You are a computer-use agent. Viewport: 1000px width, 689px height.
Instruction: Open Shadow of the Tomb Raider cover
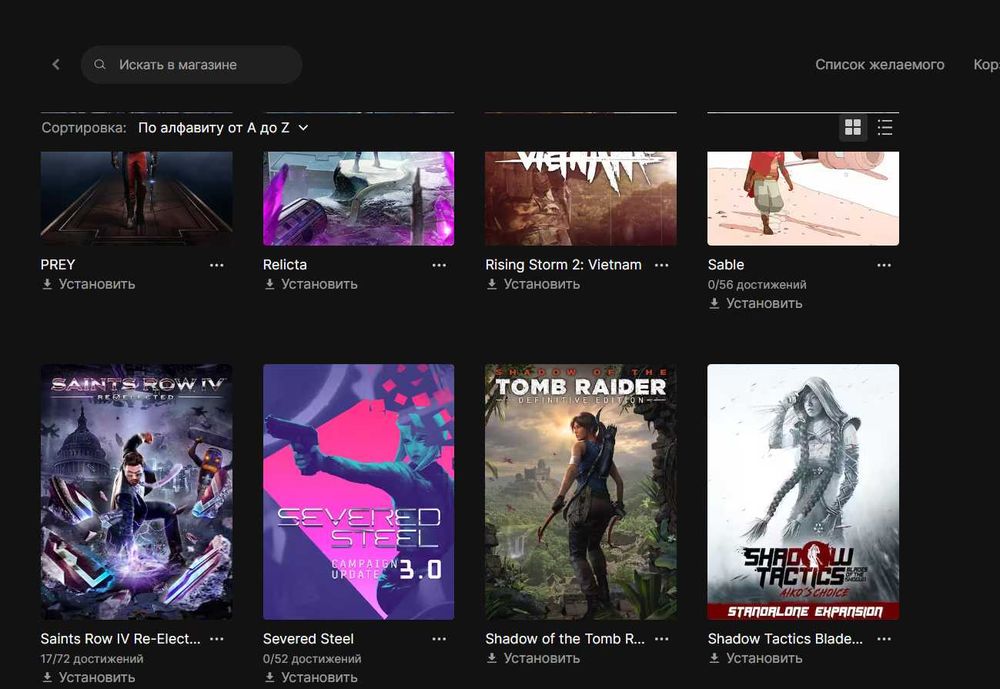coord(581,492)
